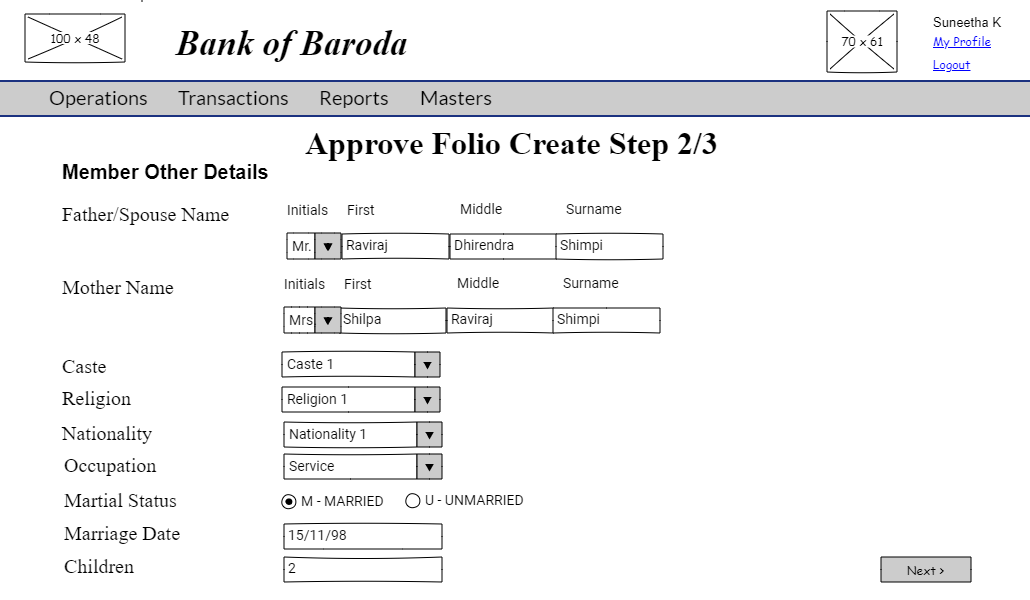Expand the Caste 1 dropdown

427,364
